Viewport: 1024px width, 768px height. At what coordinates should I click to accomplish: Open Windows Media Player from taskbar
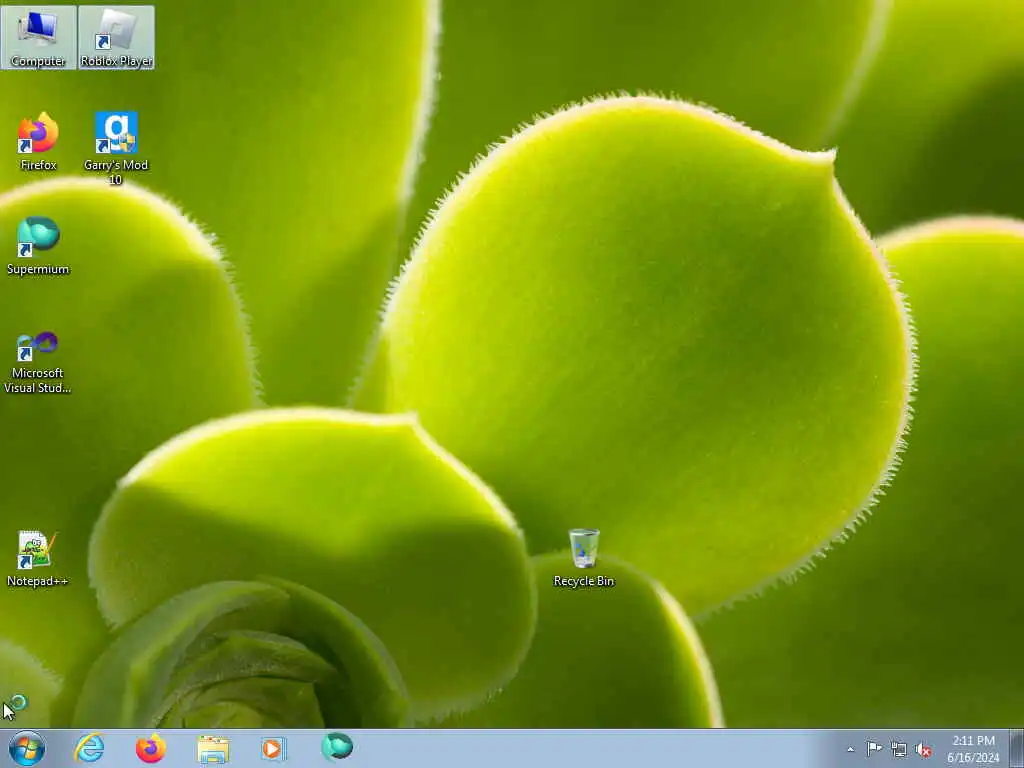click(x=274, y=748)
